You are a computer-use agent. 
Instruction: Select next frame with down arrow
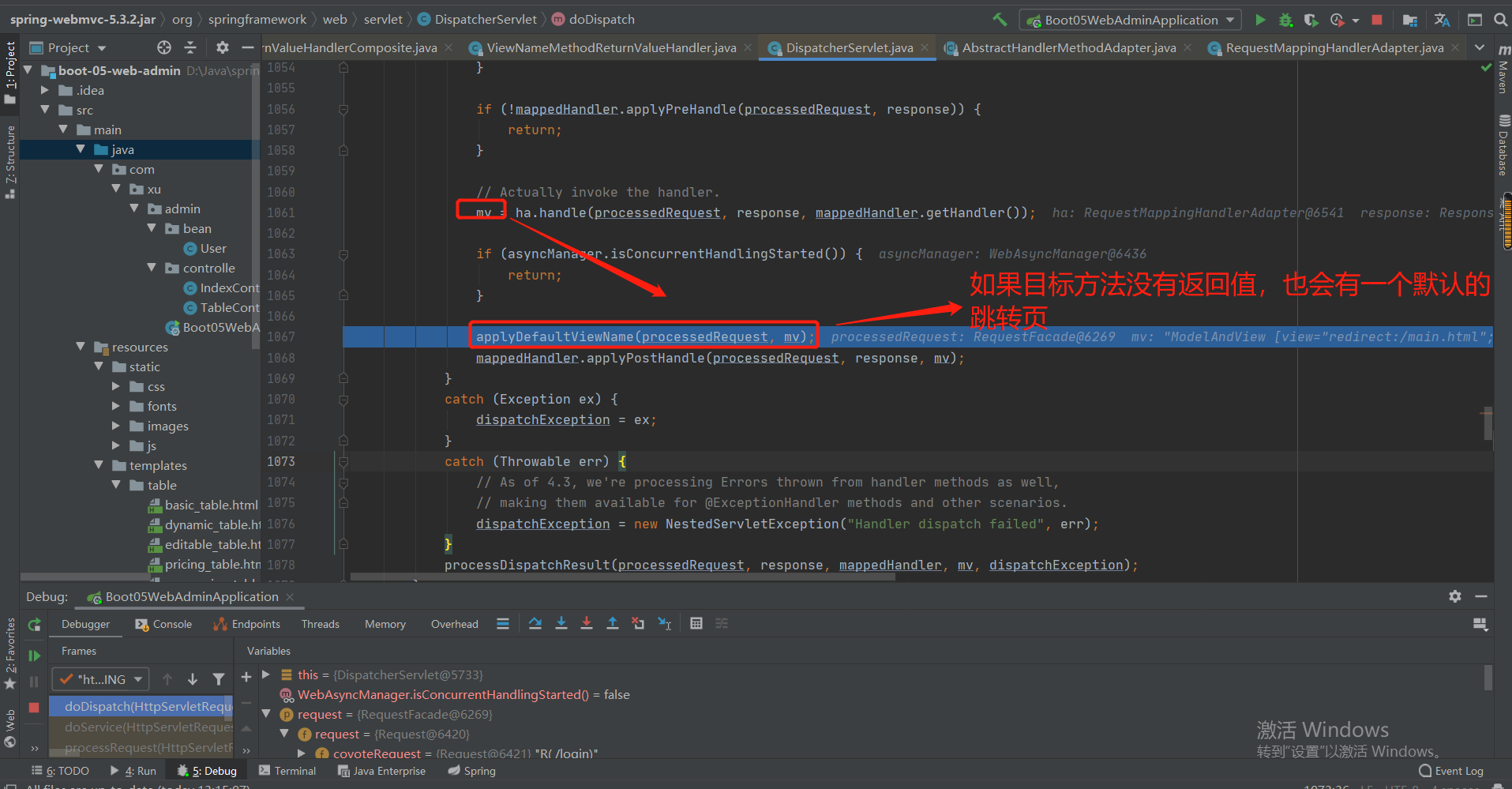[x=193, y=678]
